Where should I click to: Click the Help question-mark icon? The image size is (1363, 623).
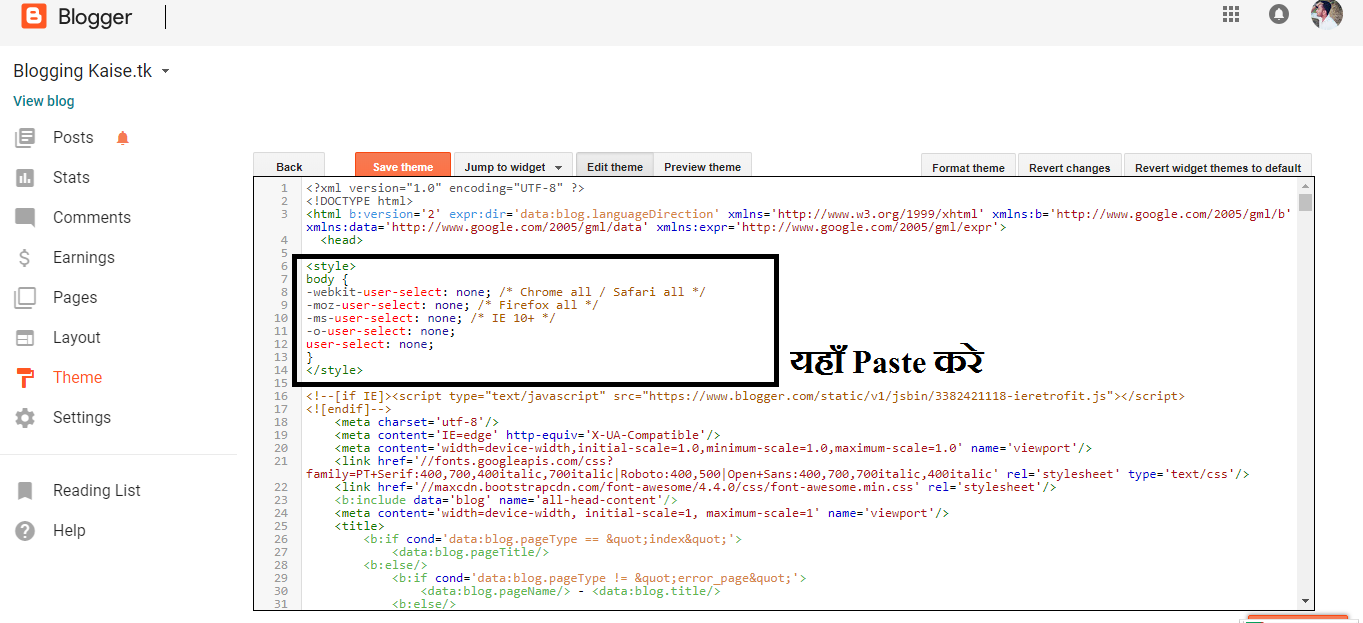coord(25,531)
